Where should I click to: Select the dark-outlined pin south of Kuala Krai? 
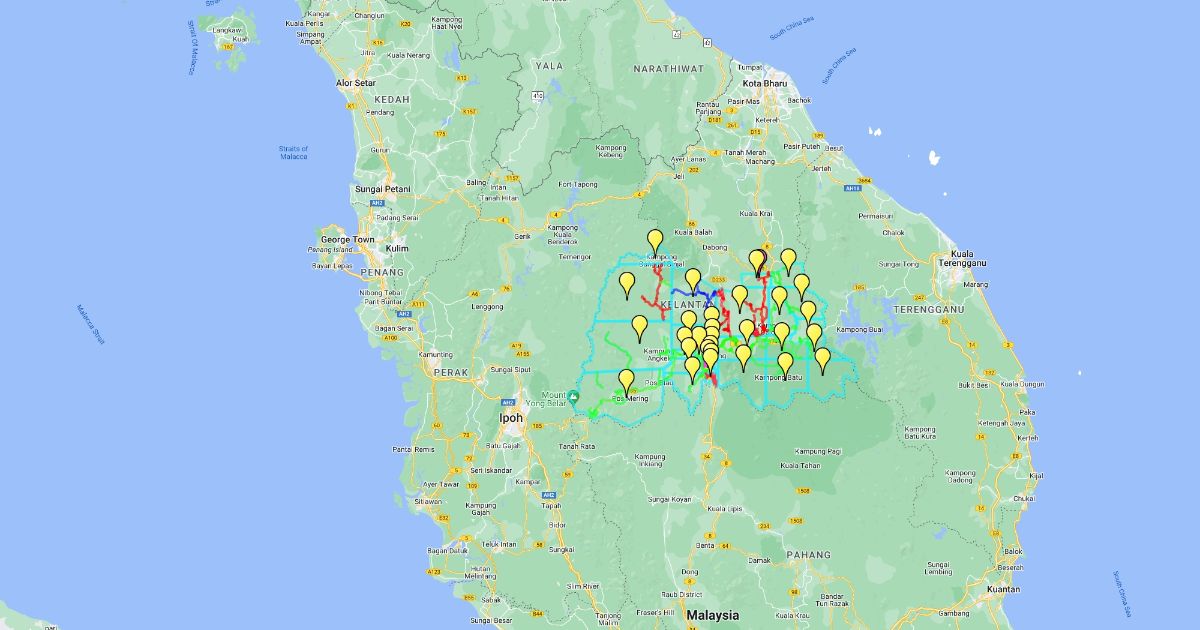(x=757, y=262)
